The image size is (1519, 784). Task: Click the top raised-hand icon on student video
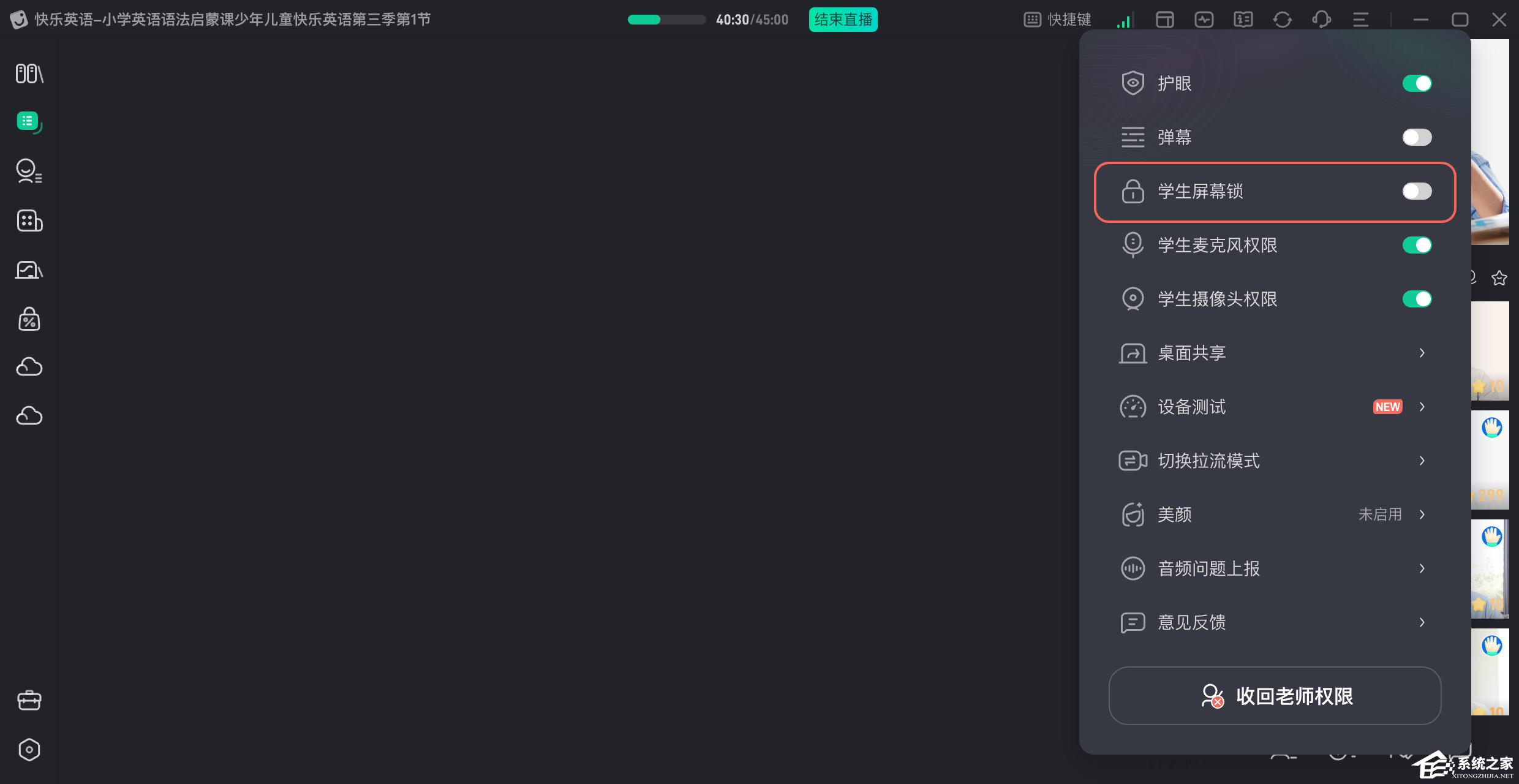(1491, 427)
